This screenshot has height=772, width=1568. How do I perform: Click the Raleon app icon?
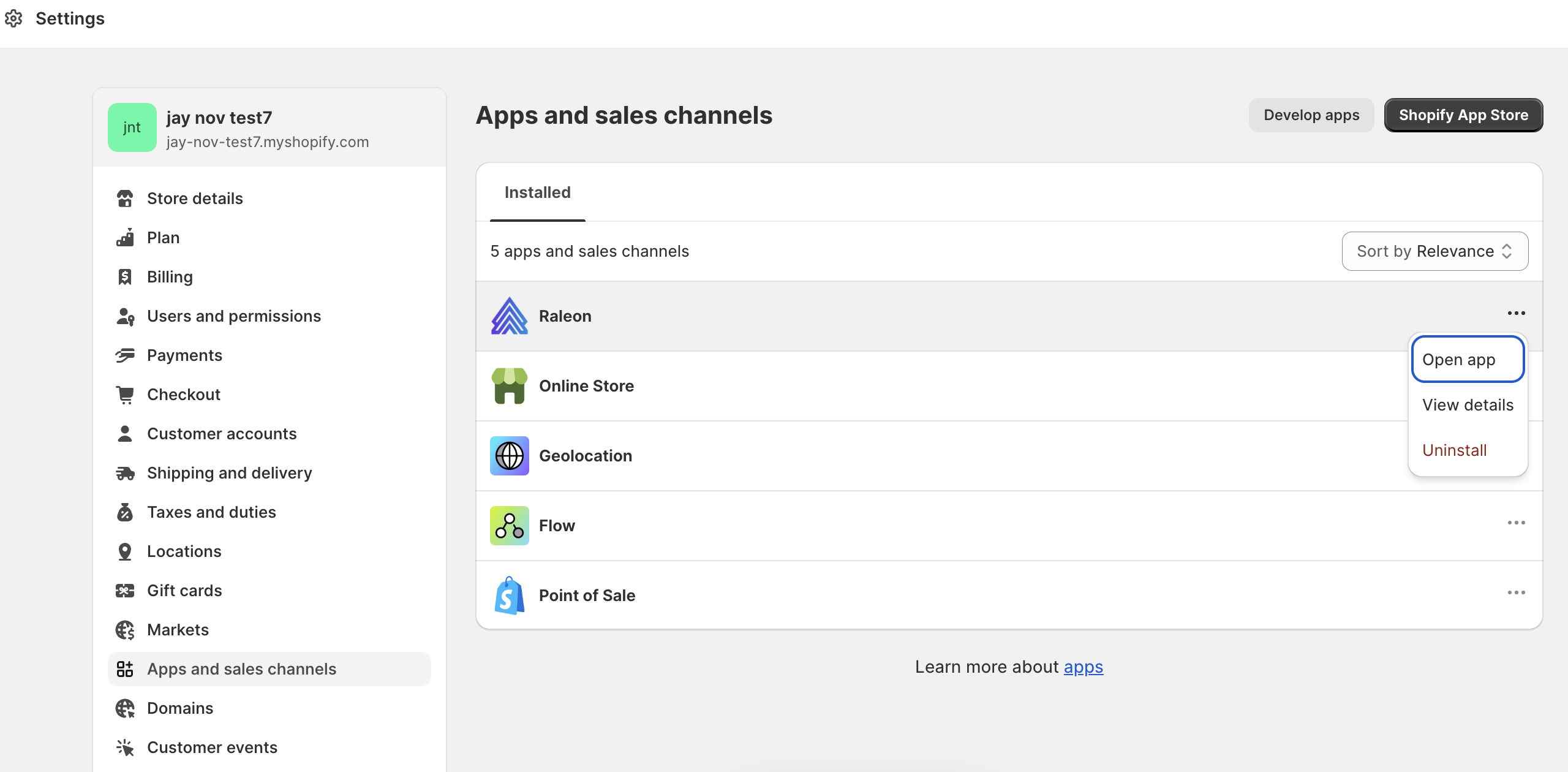click(x=509, y=316)
